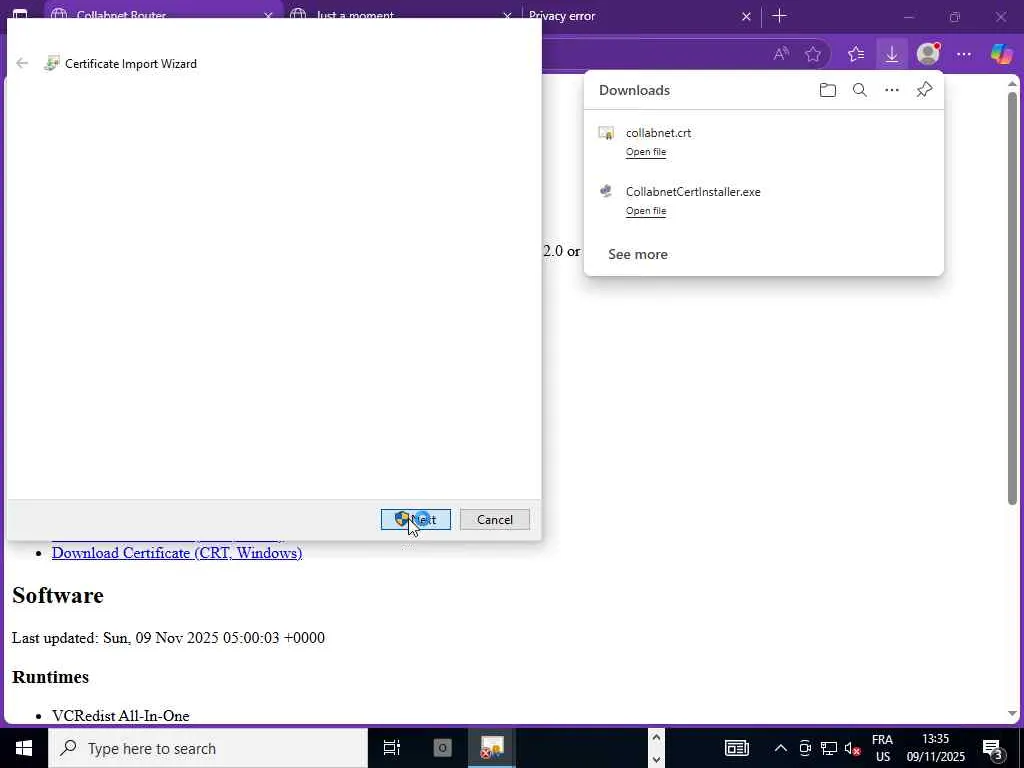Click the Edge Downloads toolbar button
The width and height of the screenshot is (1024, 768).
(x=891, y=54)
